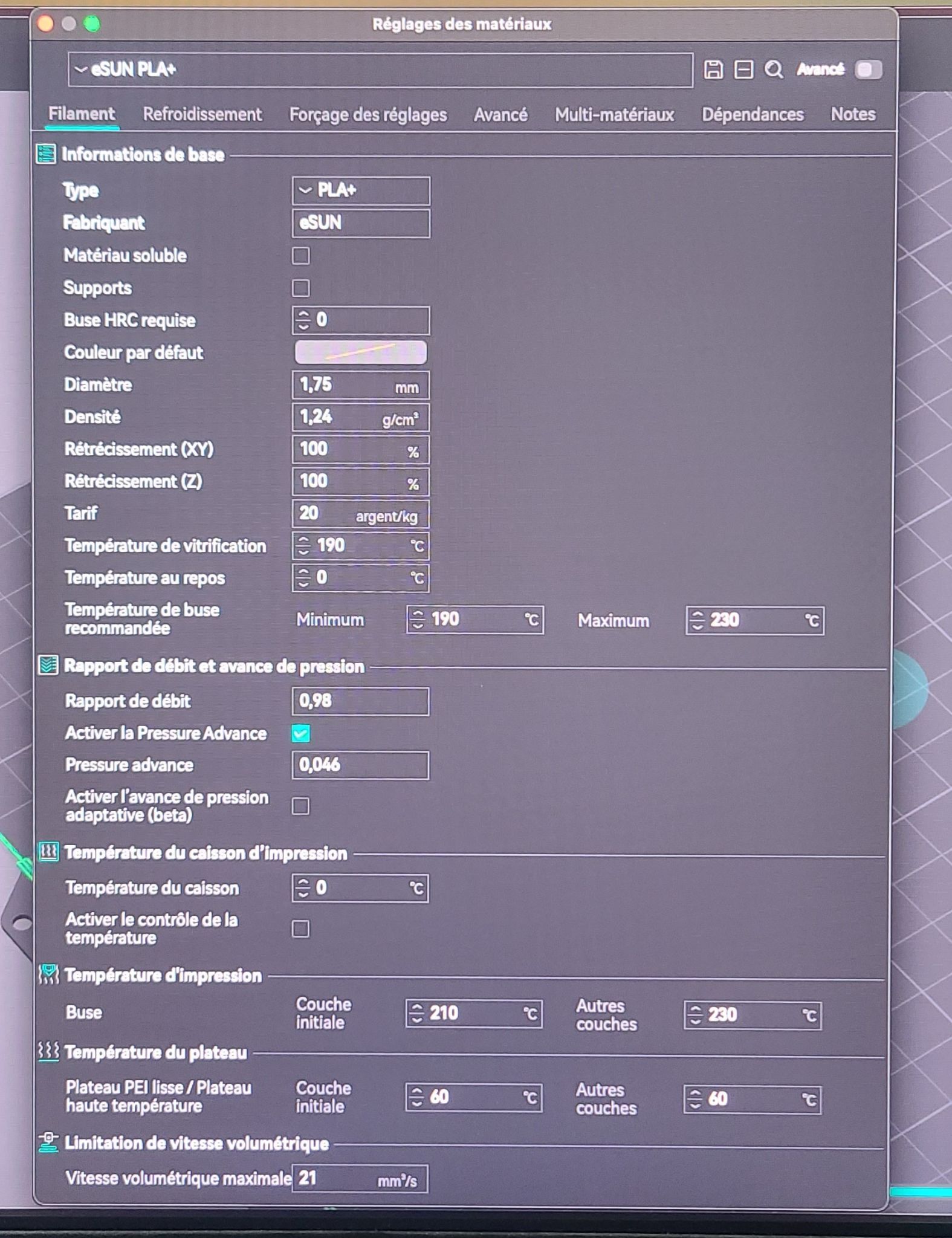Adjust plateau Autres couches 60 stepper
The width and height of the screenshot is (952, 1238).
click(x=696, y=1098)
